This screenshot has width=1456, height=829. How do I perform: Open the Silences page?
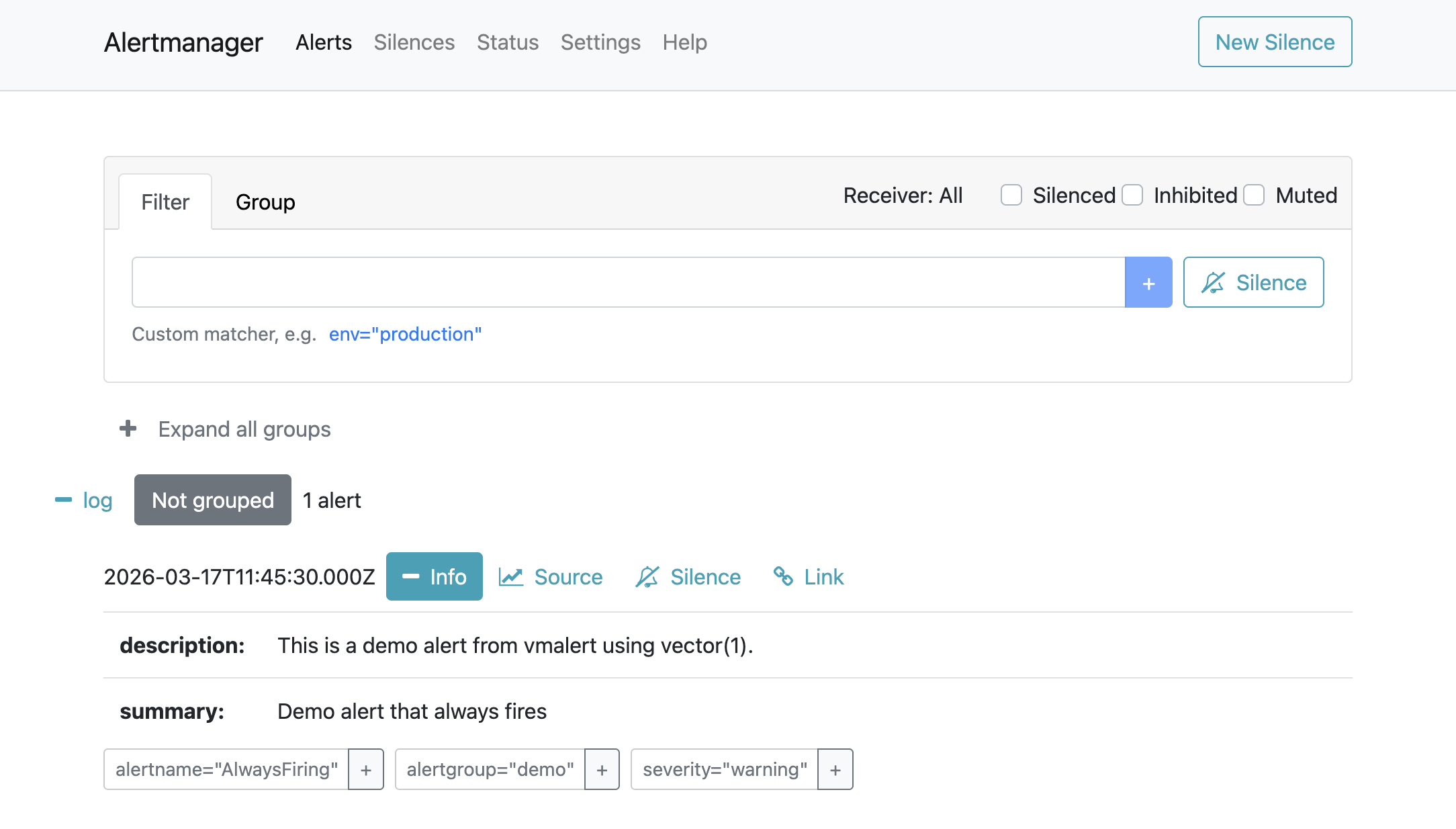[x=414, y=42]
